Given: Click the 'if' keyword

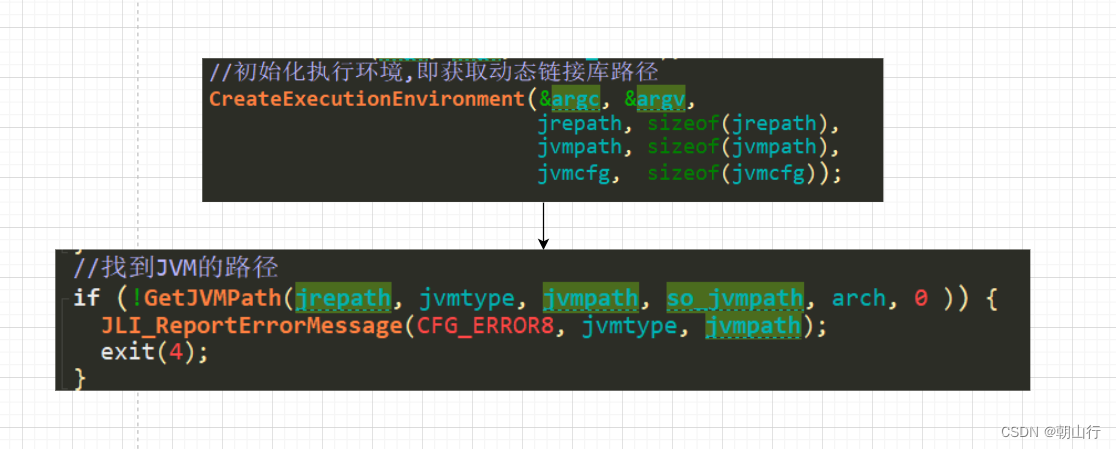Looking at the screenshot, I should click(x=87, y=297).
